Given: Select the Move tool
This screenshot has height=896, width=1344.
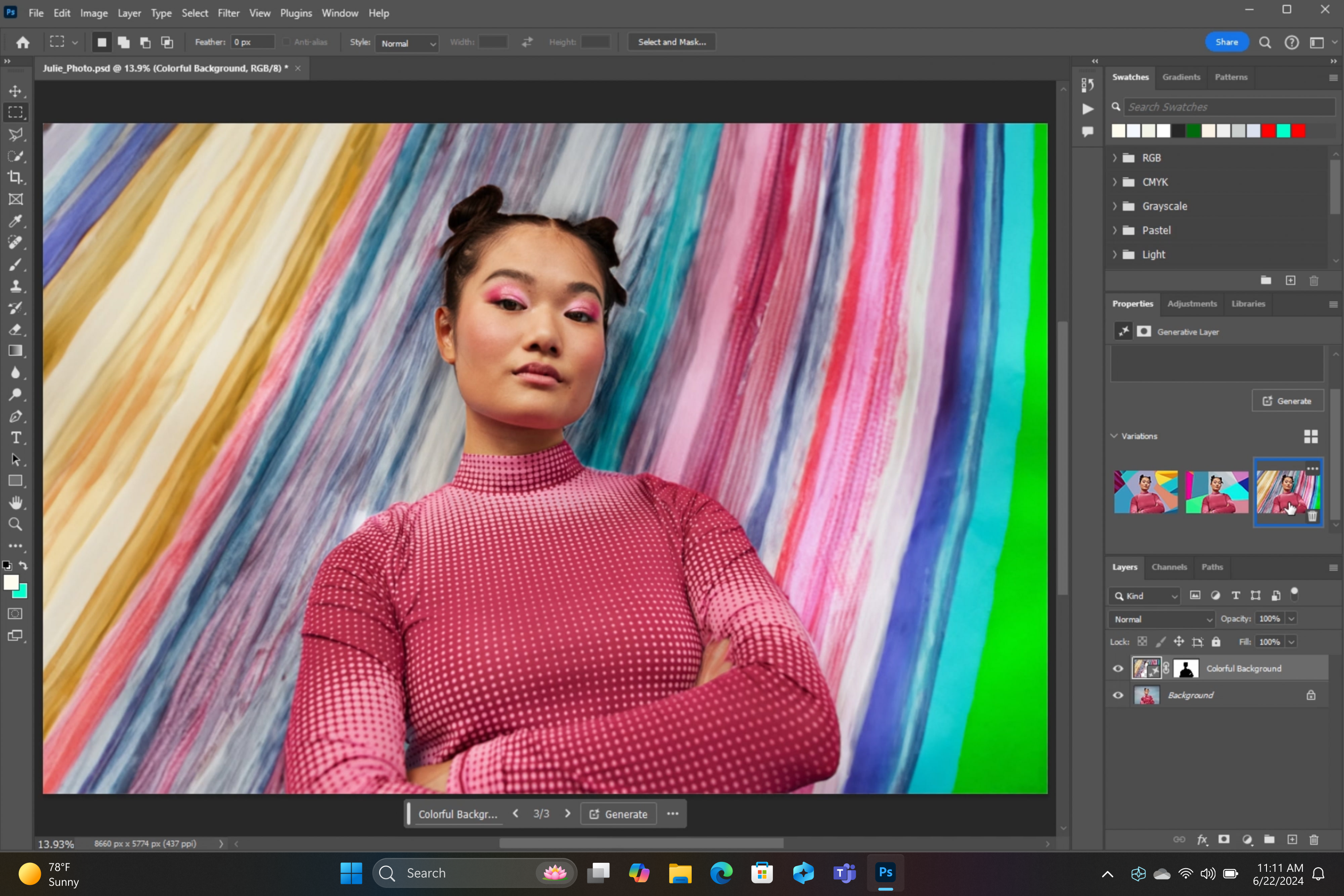Looking at the screenshot, I should (x=15, y=90).
